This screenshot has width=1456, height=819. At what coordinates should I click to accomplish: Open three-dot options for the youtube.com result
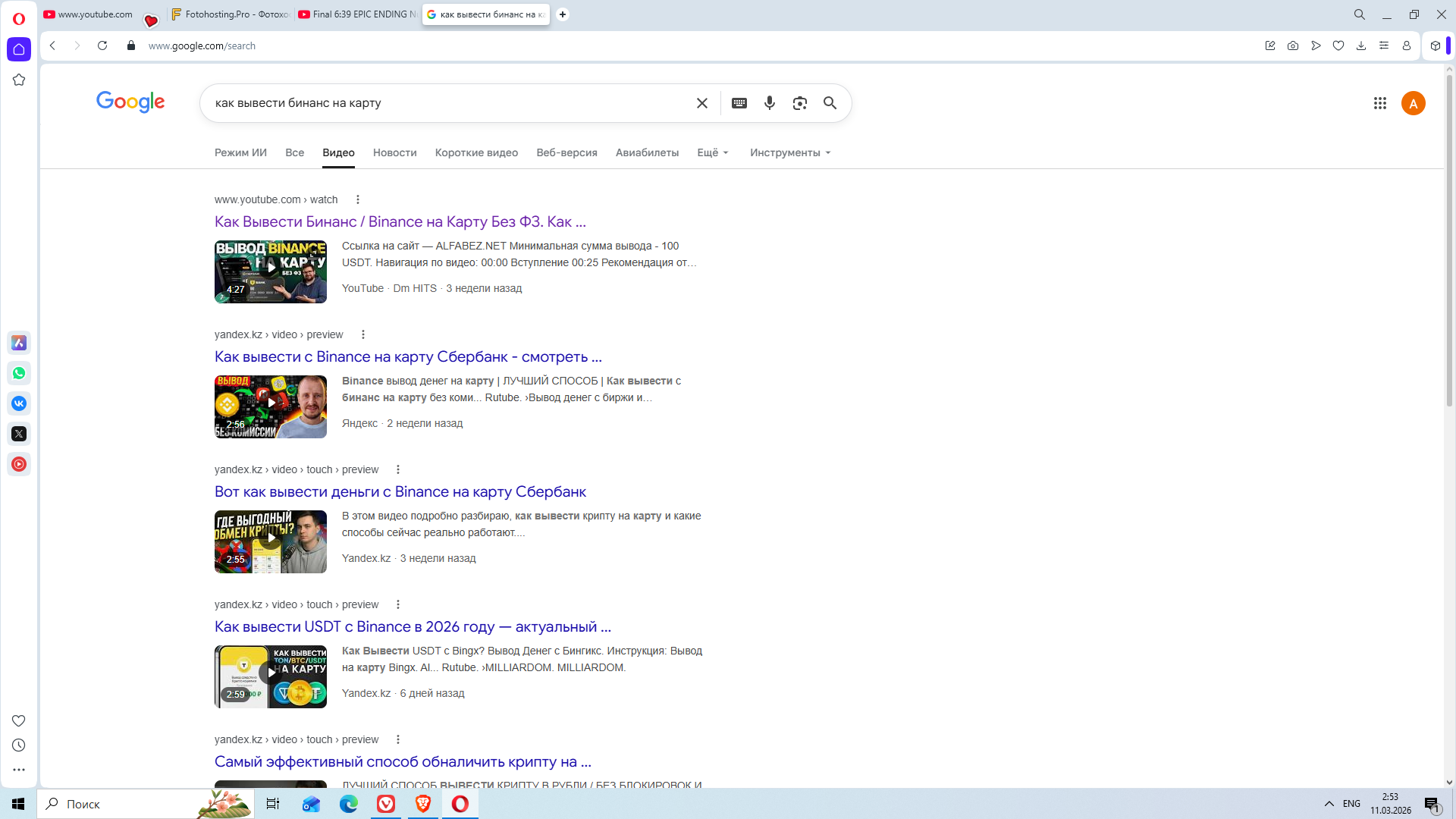358,199
